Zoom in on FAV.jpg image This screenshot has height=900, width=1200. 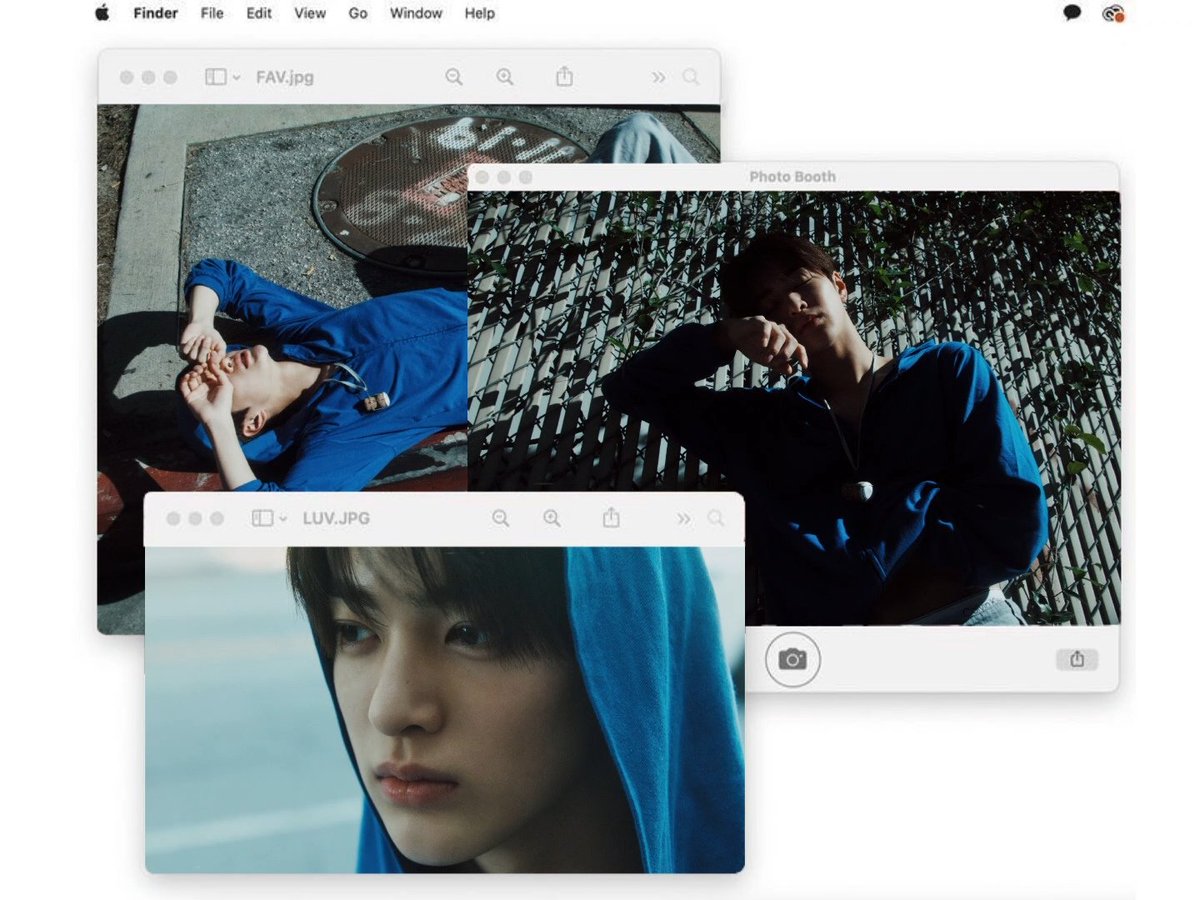(505, 77)
